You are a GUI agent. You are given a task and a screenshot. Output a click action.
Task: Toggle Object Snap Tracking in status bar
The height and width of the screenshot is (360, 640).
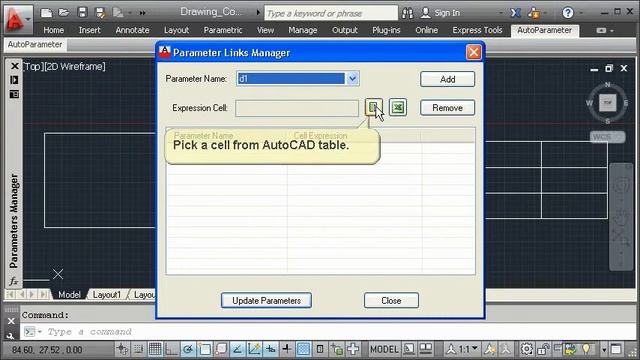[x=238, y=349]
